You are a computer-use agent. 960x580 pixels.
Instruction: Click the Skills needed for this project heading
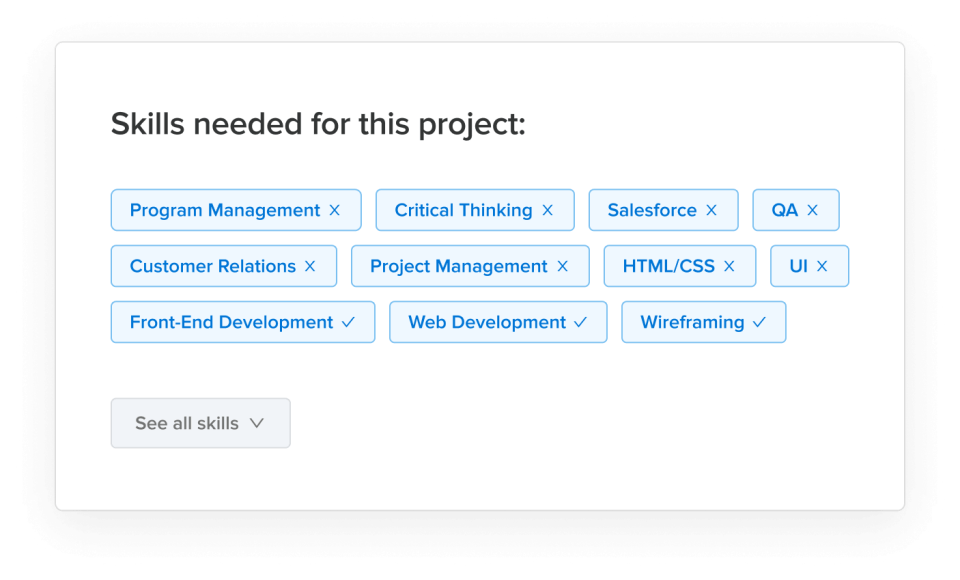click(x=318, y=125)
